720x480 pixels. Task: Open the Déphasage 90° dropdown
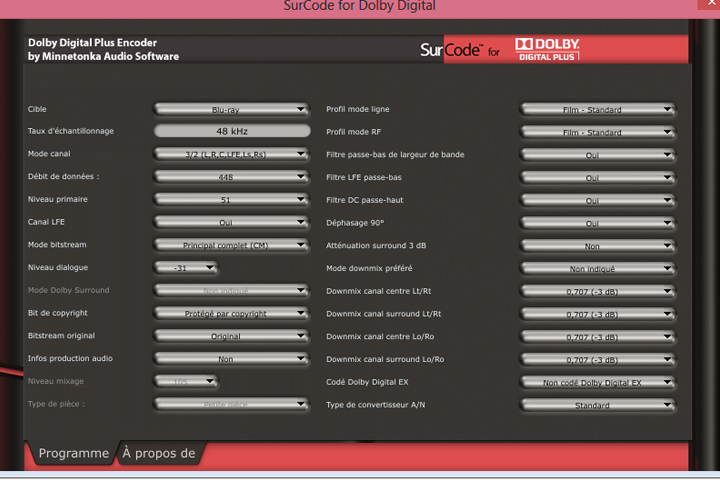coord(598,223)
